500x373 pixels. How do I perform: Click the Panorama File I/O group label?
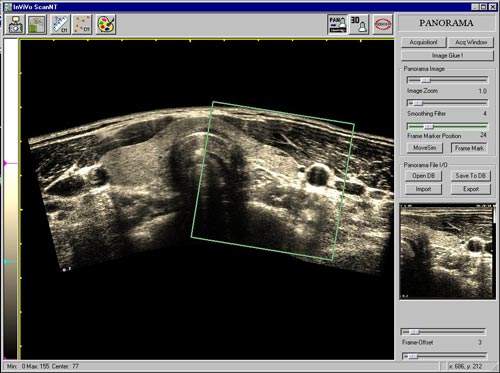(x=426, y=165)
